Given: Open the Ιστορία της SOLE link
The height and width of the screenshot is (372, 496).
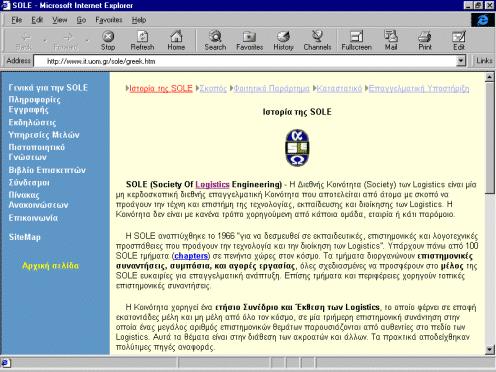Looking at the screenshot, I should 161,88.
